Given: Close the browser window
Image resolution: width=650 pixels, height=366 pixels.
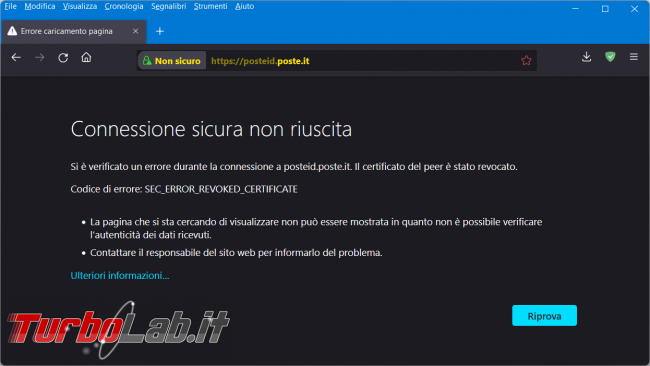Looking at the screenshot, I should [x=634, y=8].
